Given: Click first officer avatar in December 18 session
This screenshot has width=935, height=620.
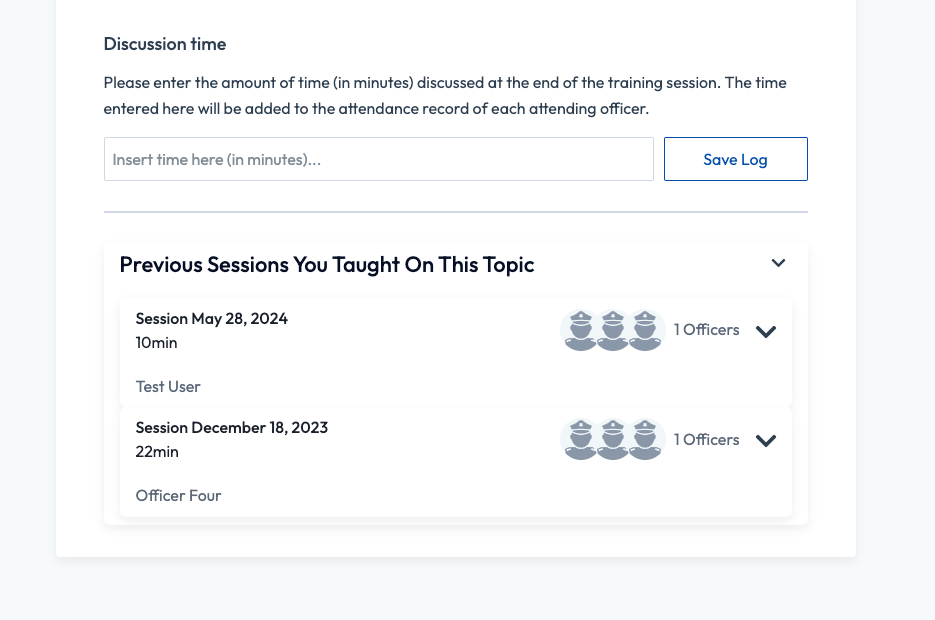Looking at the screenshot, I should click(x=580, y=439).
